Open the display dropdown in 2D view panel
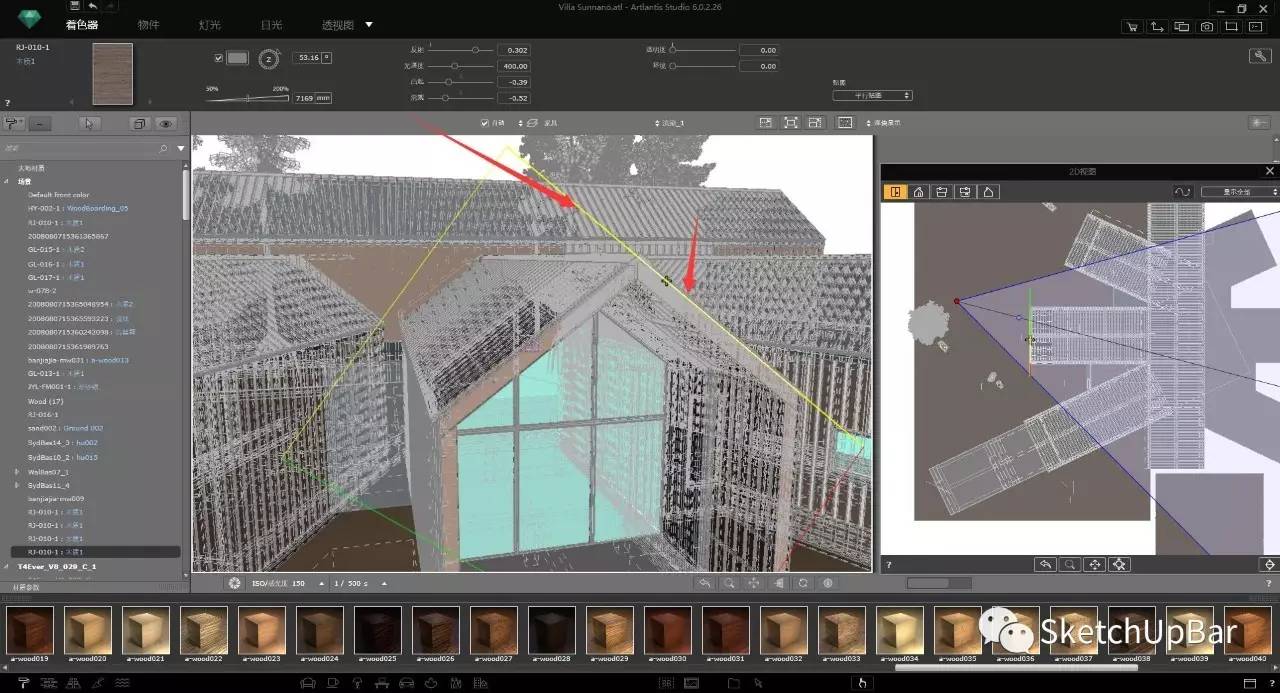1280x693 pixels. tap(1238, 191)
